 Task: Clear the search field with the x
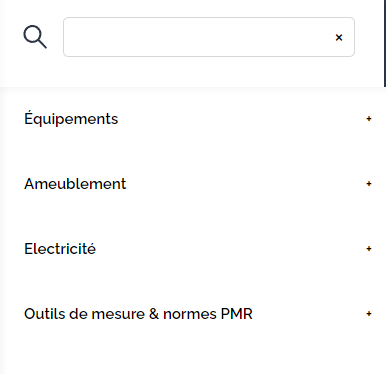point(339,37)
